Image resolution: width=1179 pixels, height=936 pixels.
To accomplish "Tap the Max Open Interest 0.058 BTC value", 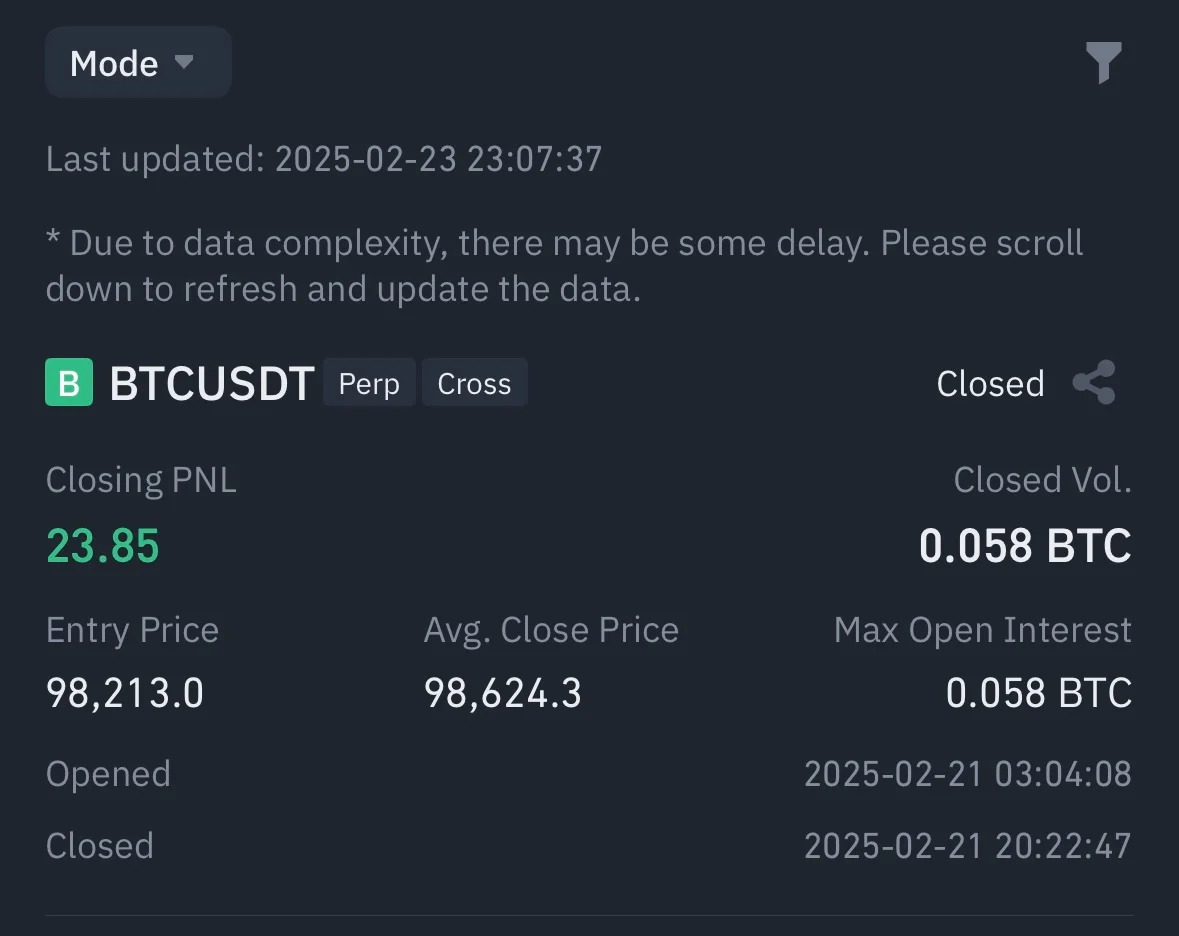I will click(x=1038, y=693).
